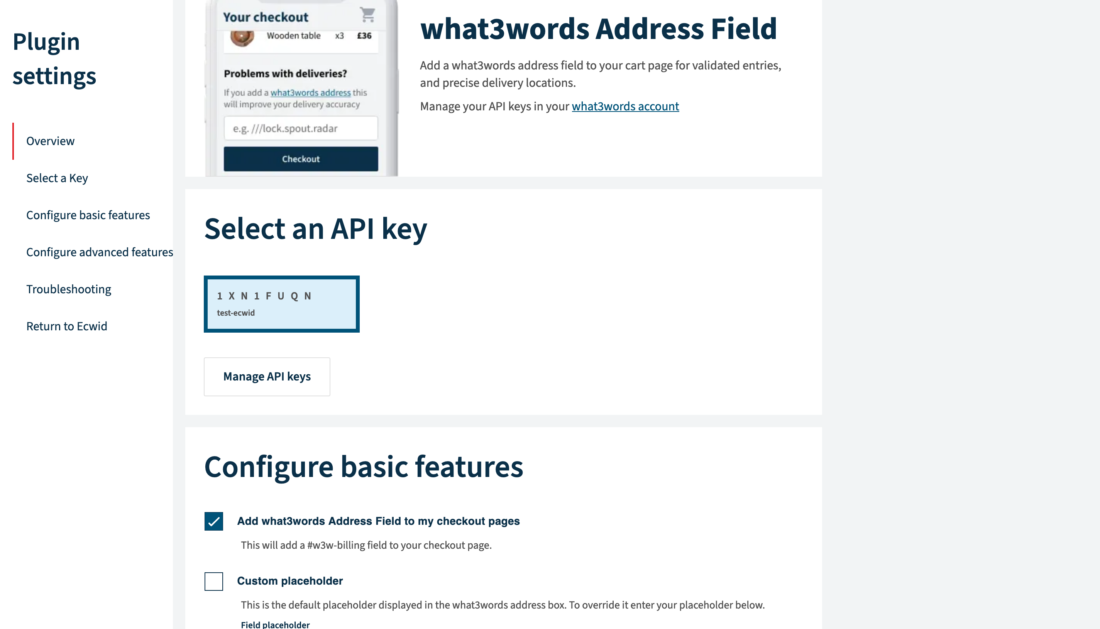Click the Checkout button in preview
Screen dimensions: 1100x629
[x=300, y=159]
